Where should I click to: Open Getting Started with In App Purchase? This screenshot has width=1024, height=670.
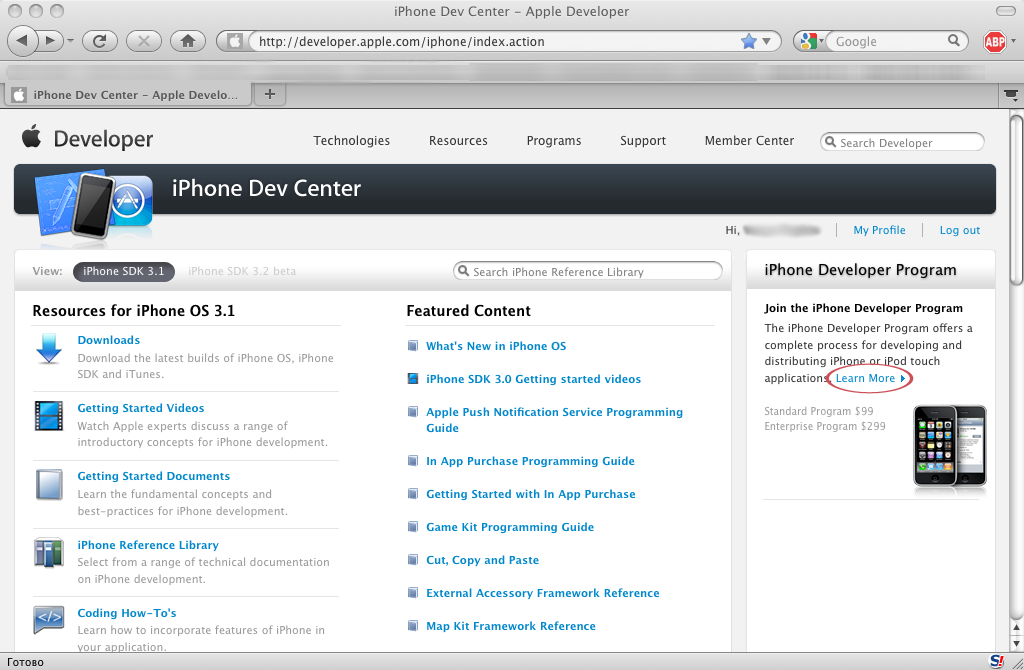tap(530, 494)
